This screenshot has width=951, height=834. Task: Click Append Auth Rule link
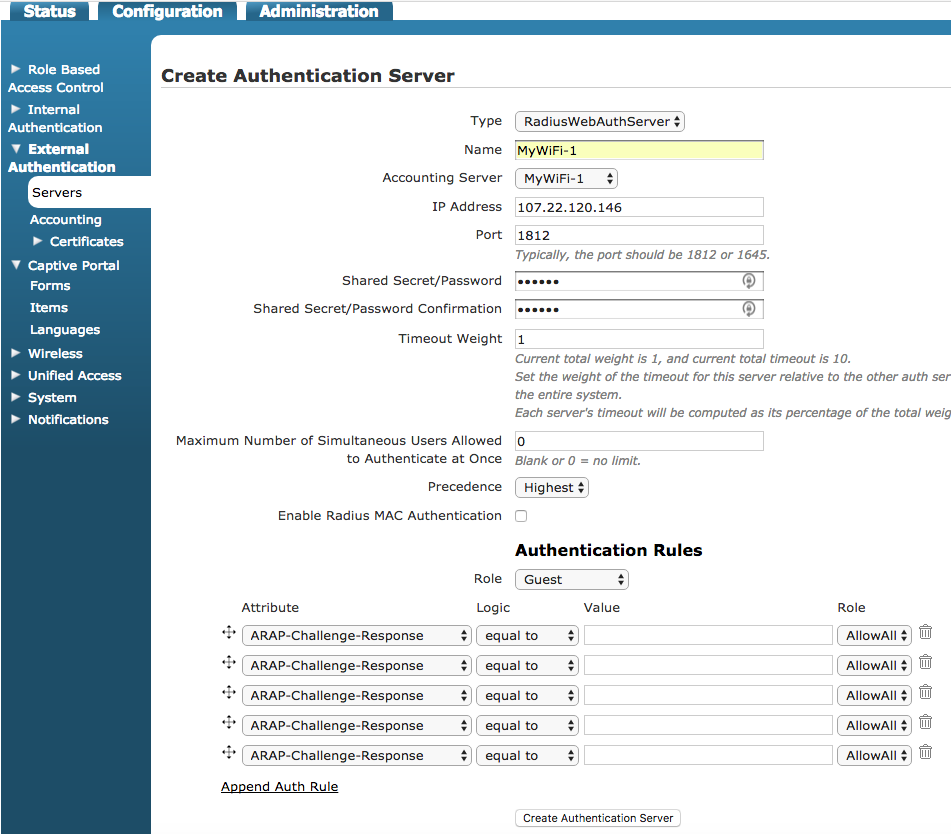pyautogui.click(x=280, y=787)
